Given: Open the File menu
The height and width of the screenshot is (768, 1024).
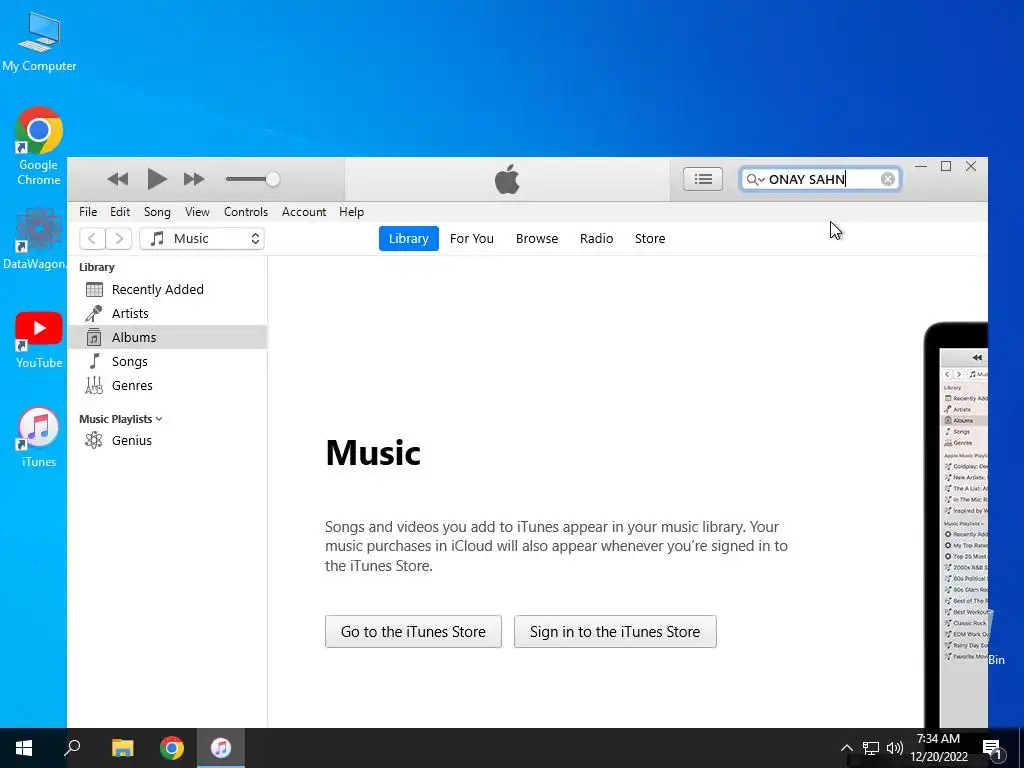Looking at the screenshot, I should tap(88, 212).
